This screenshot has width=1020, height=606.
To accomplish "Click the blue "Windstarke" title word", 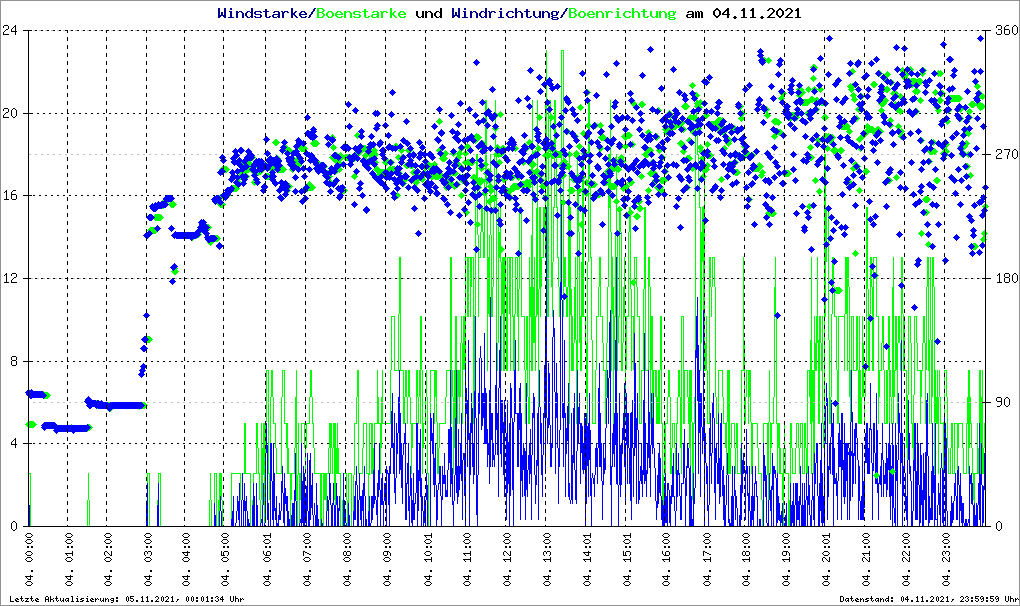I will pos(264,14).
